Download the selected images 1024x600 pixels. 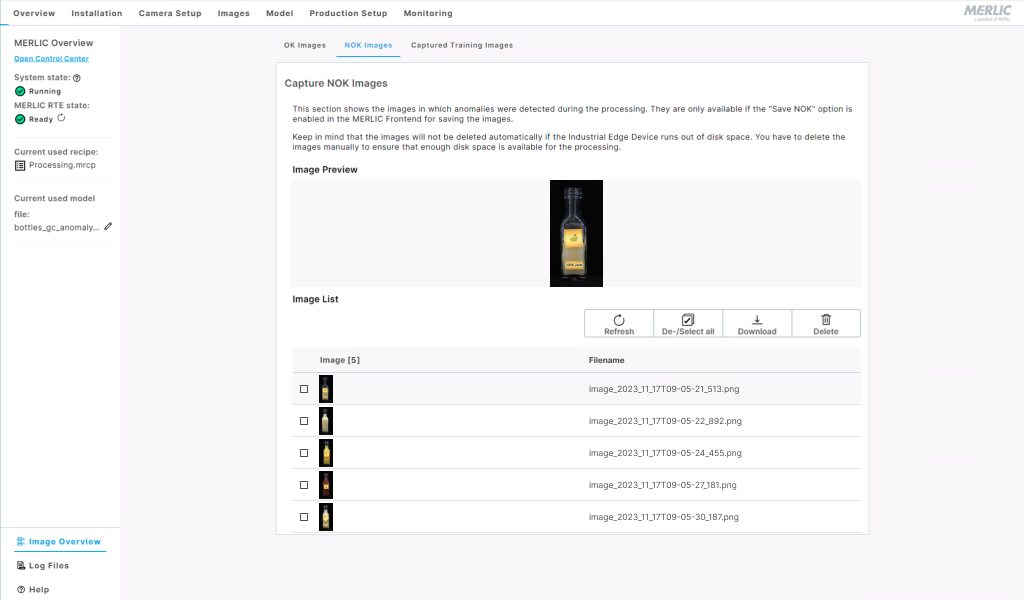coord(757,323)
